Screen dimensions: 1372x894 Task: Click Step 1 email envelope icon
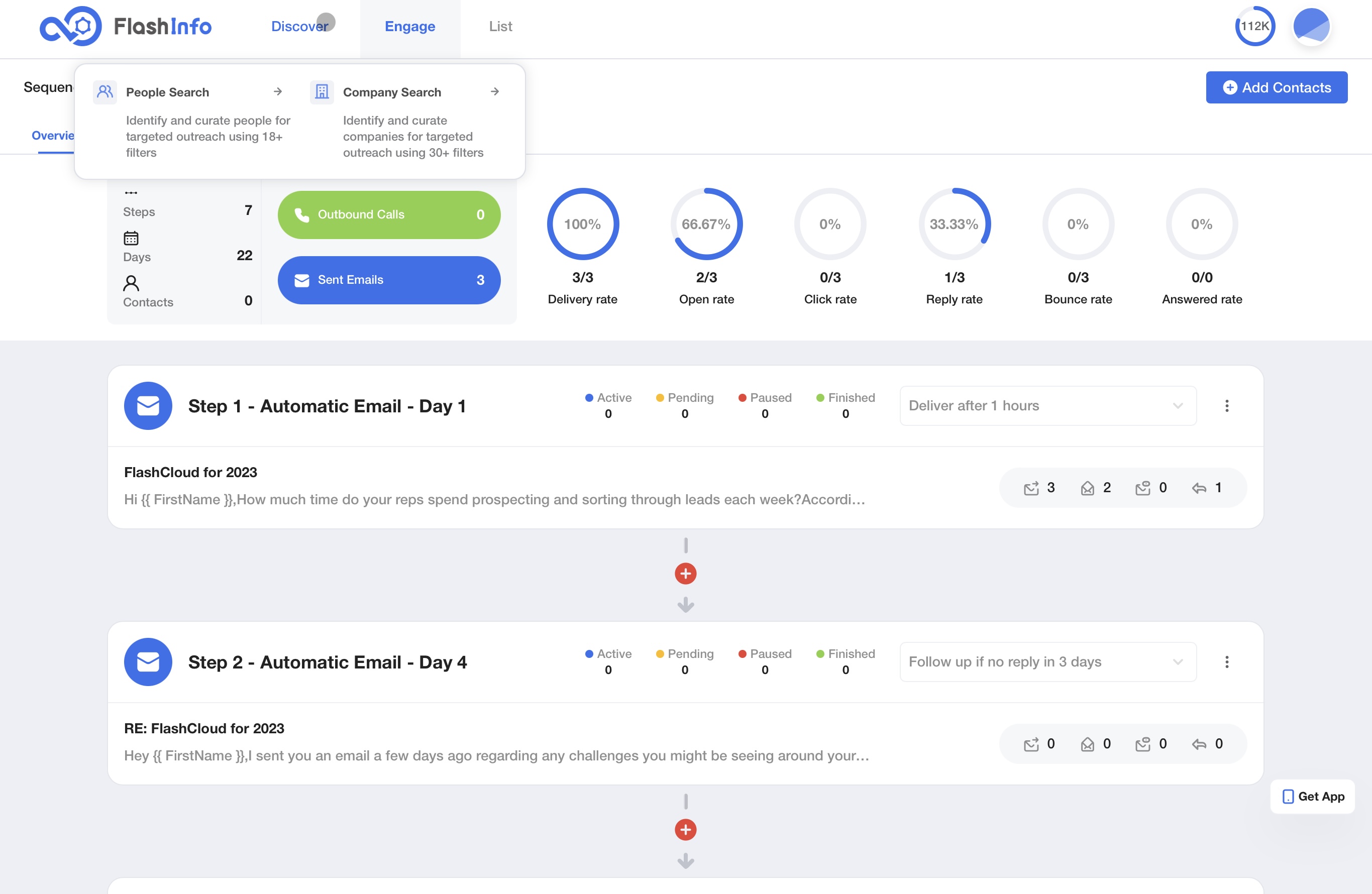(x=148, y=406)
